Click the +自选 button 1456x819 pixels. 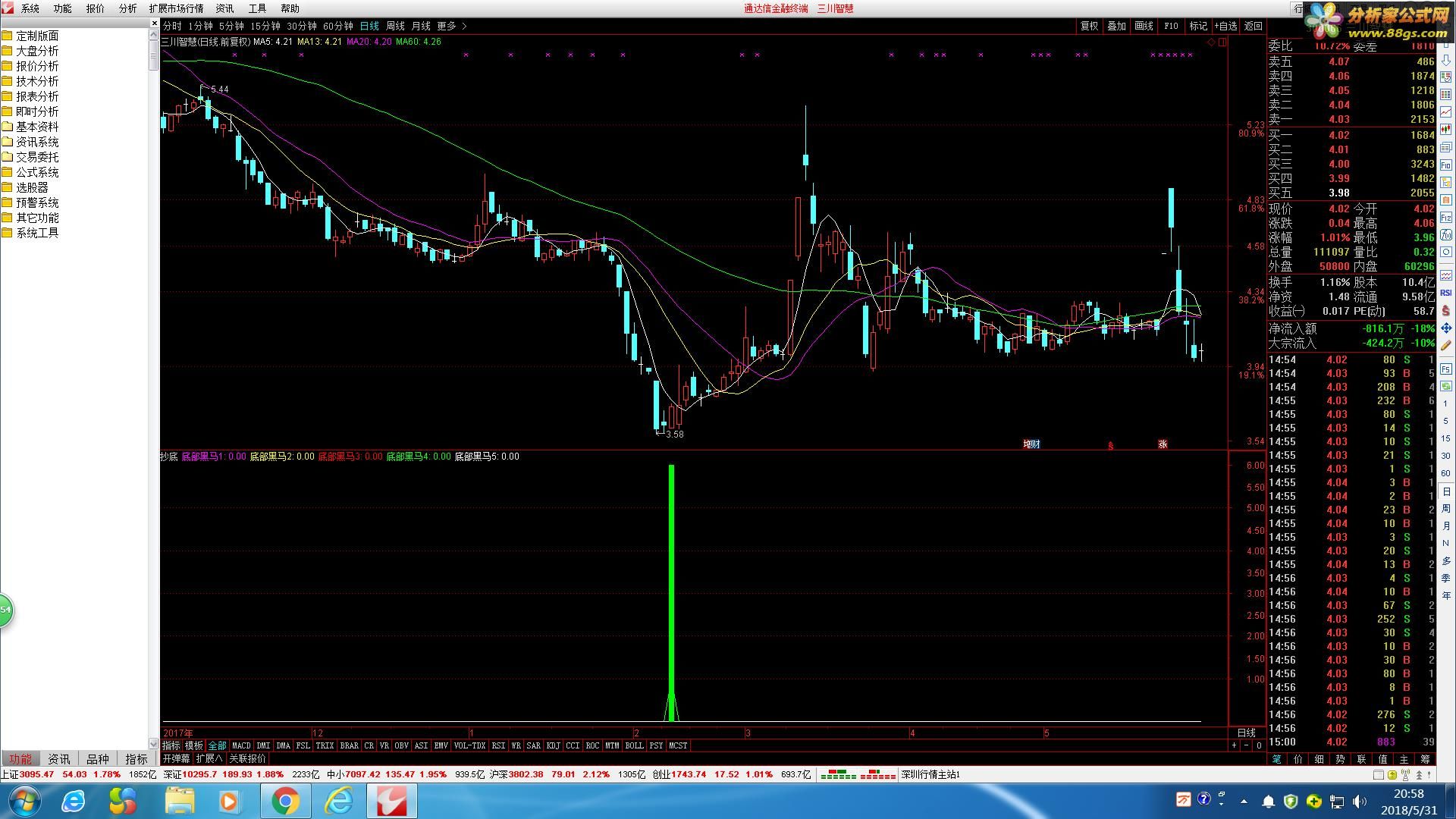(x=1225, y=26)
